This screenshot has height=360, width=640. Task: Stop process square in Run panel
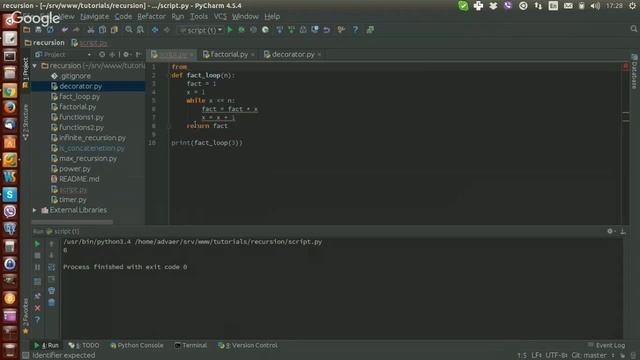tap(37, 256)
